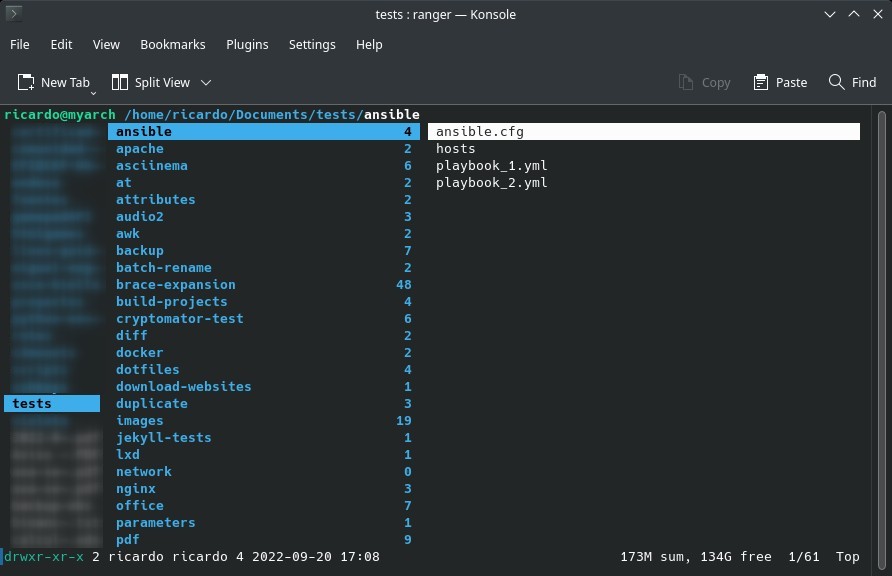
Task: Select the build-projects directory
Action: click(x=264, y=301)
